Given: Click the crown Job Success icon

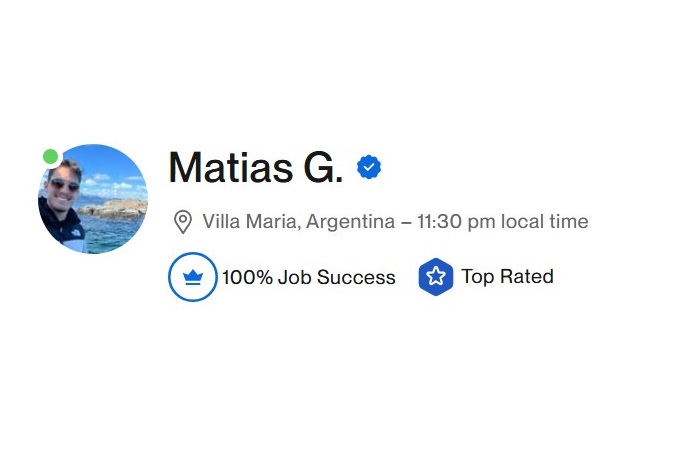Looking at the screenshot, I should click(x=193, y=277).
